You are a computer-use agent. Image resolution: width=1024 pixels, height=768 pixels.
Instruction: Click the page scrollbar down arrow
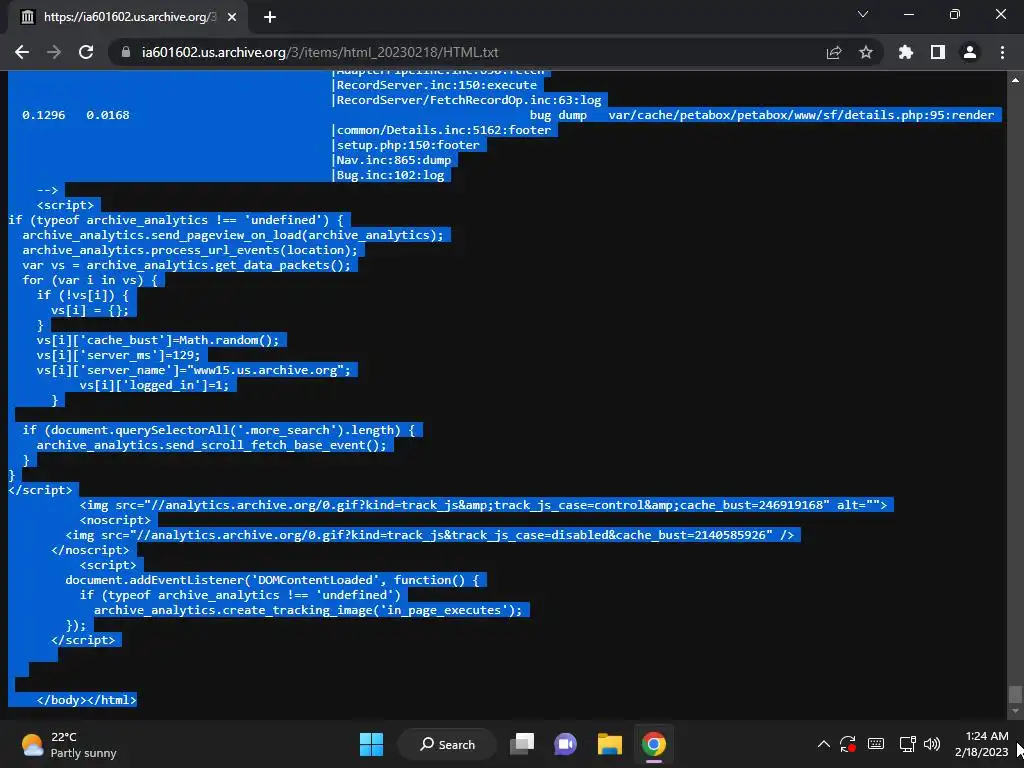coord(1015,711)
